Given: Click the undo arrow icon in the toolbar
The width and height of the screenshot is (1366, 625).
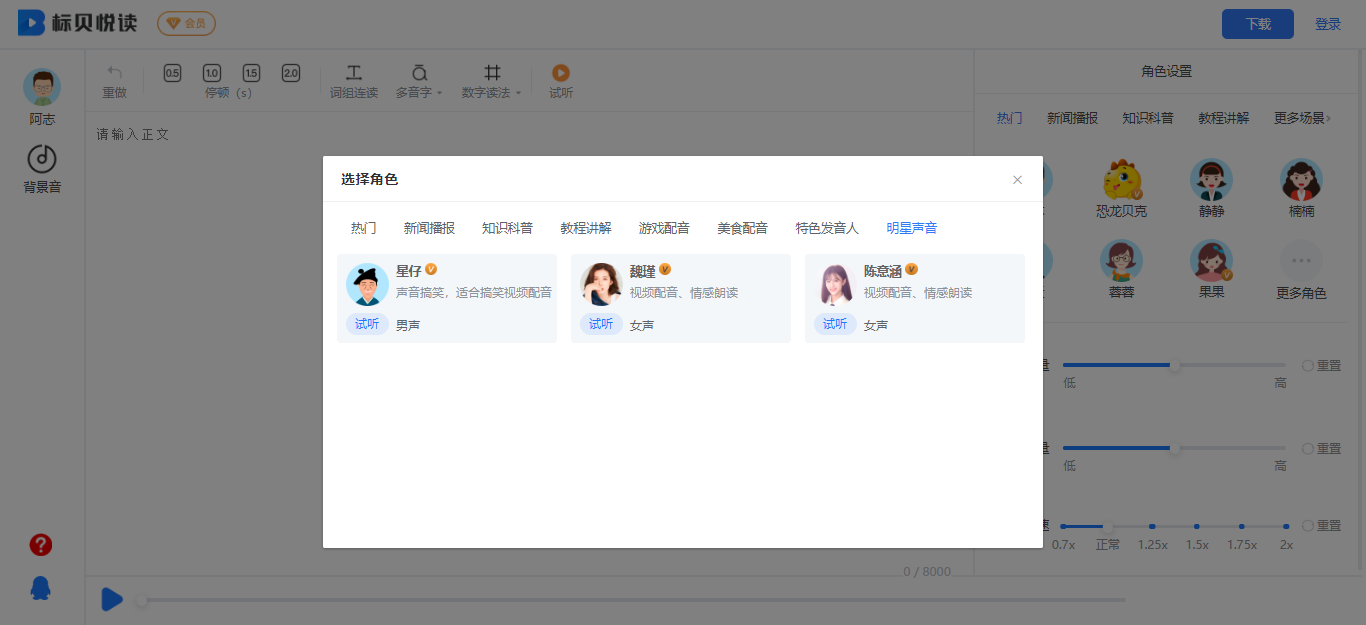Looking at the screenshot, I should click(x=114, y=73).
